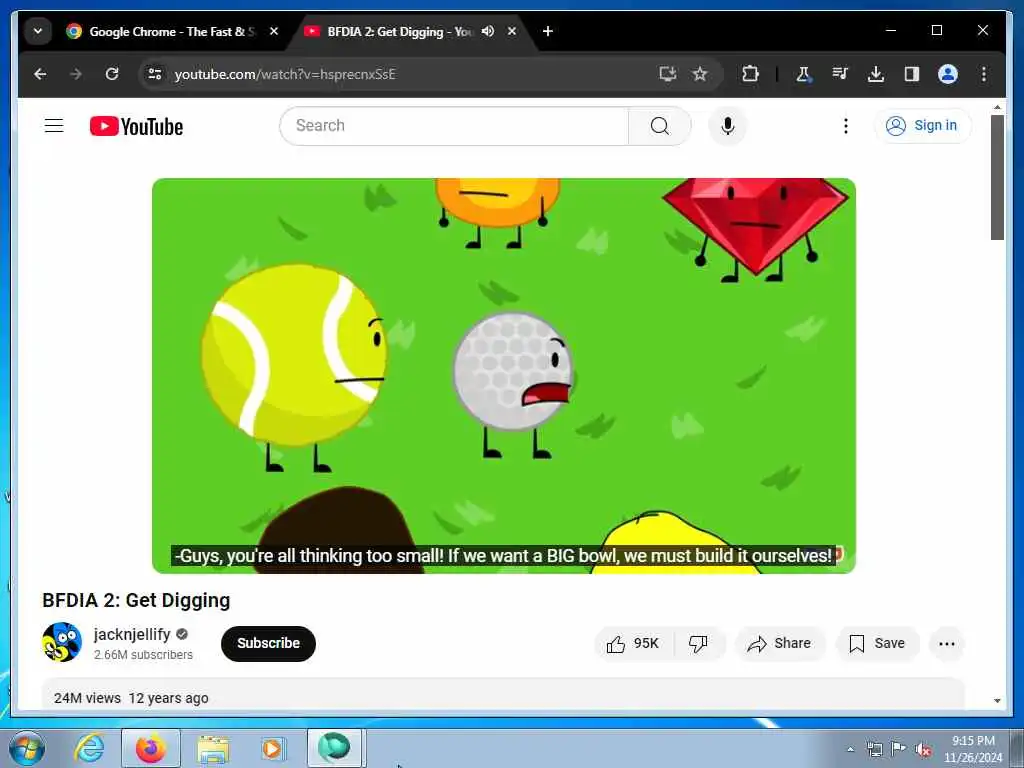Click the magnifier search button
Image resolution: width=1024 pixels, height=768 pixels.
point(660,125)
